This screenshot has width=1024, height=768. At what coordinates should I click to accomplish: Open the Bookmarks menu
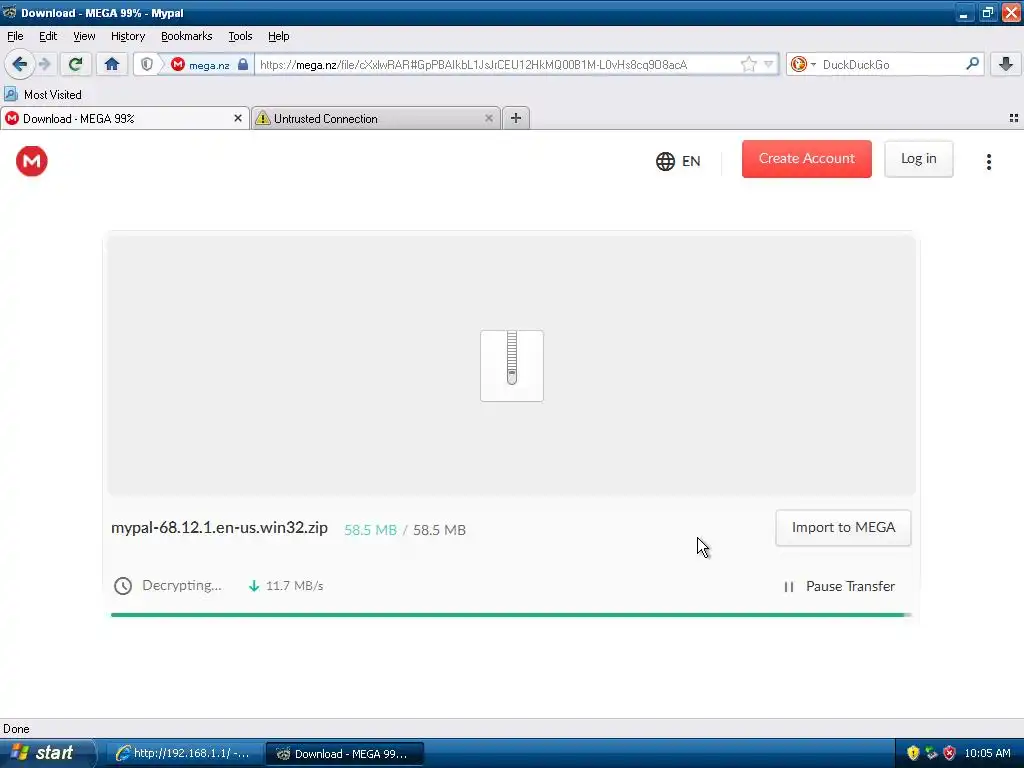click(x=186, y=37)
